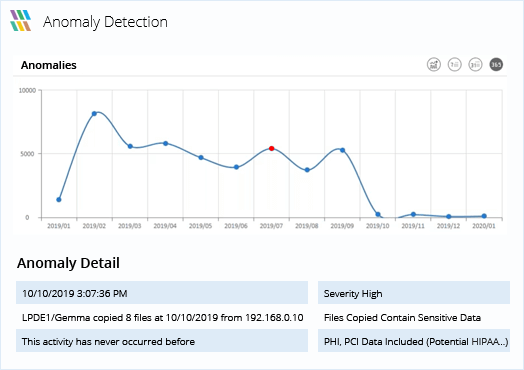Click the data point at 2020/01

tap(484, 216)
